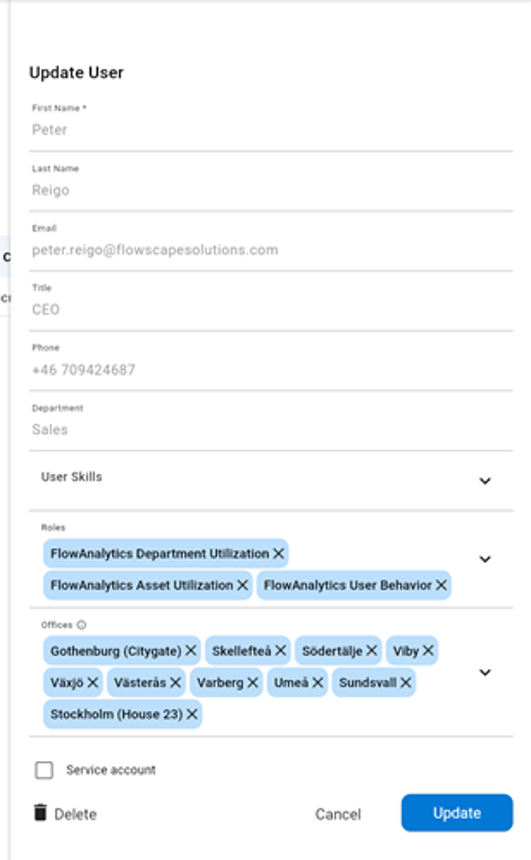Remove the Umeå office chip
The height and width of the screenshot is (860, 531).
tap(318, 682)
